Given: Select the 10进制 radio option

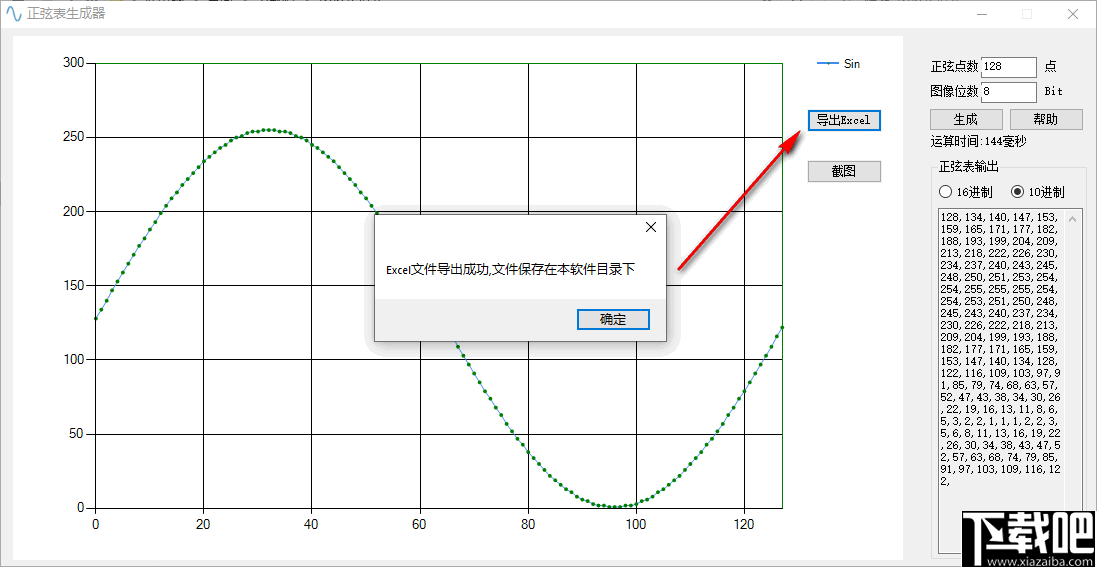Looking at the screenshot, I should (1038, 192).
